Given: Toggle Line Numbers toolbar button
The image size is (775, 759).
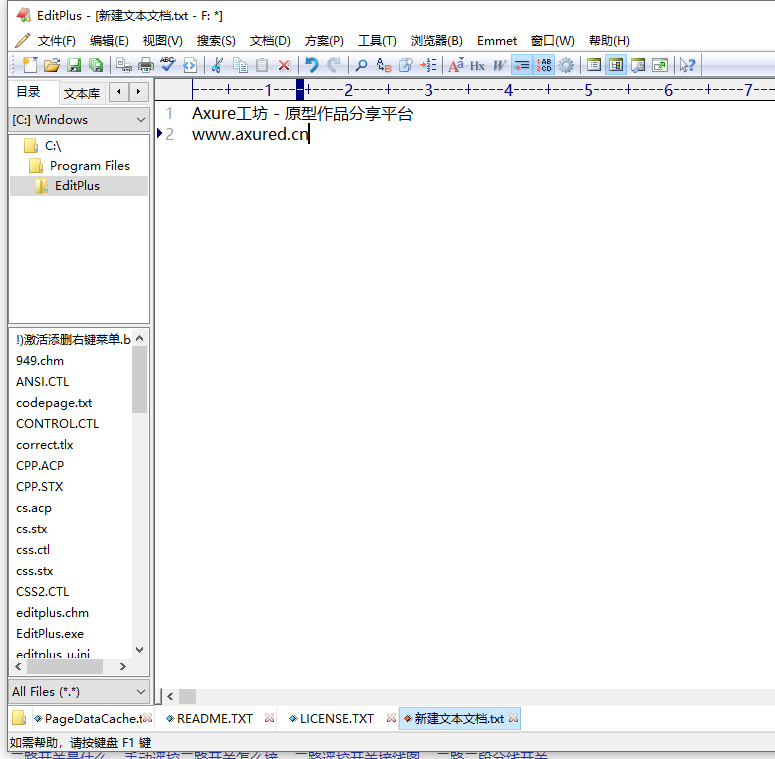Looking at the screenshot, I should pos(544,65).
